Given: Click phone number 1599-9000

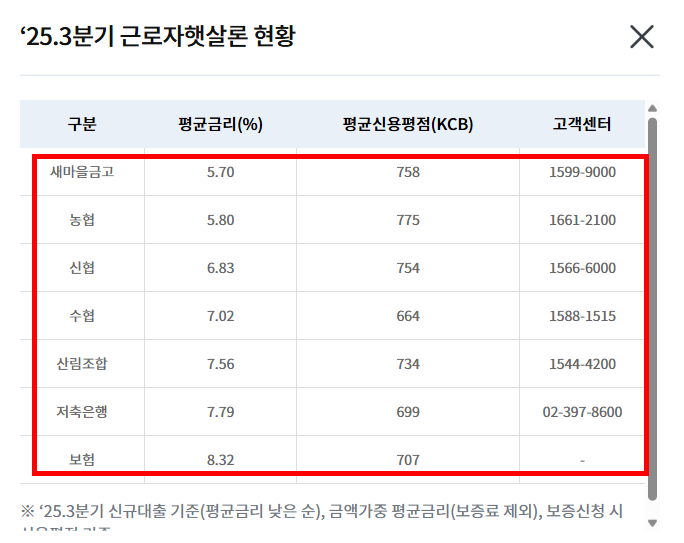Looking at the screenshot, I should pos(582,172).
